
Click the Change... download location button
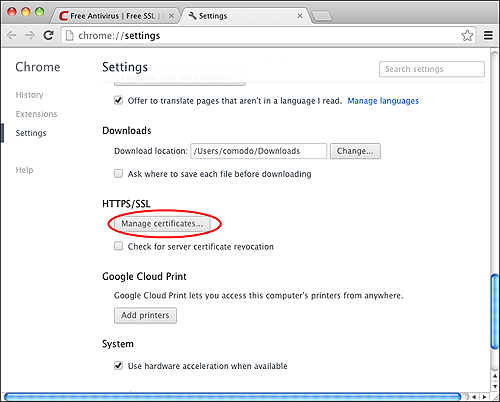[x=355, y=151]
